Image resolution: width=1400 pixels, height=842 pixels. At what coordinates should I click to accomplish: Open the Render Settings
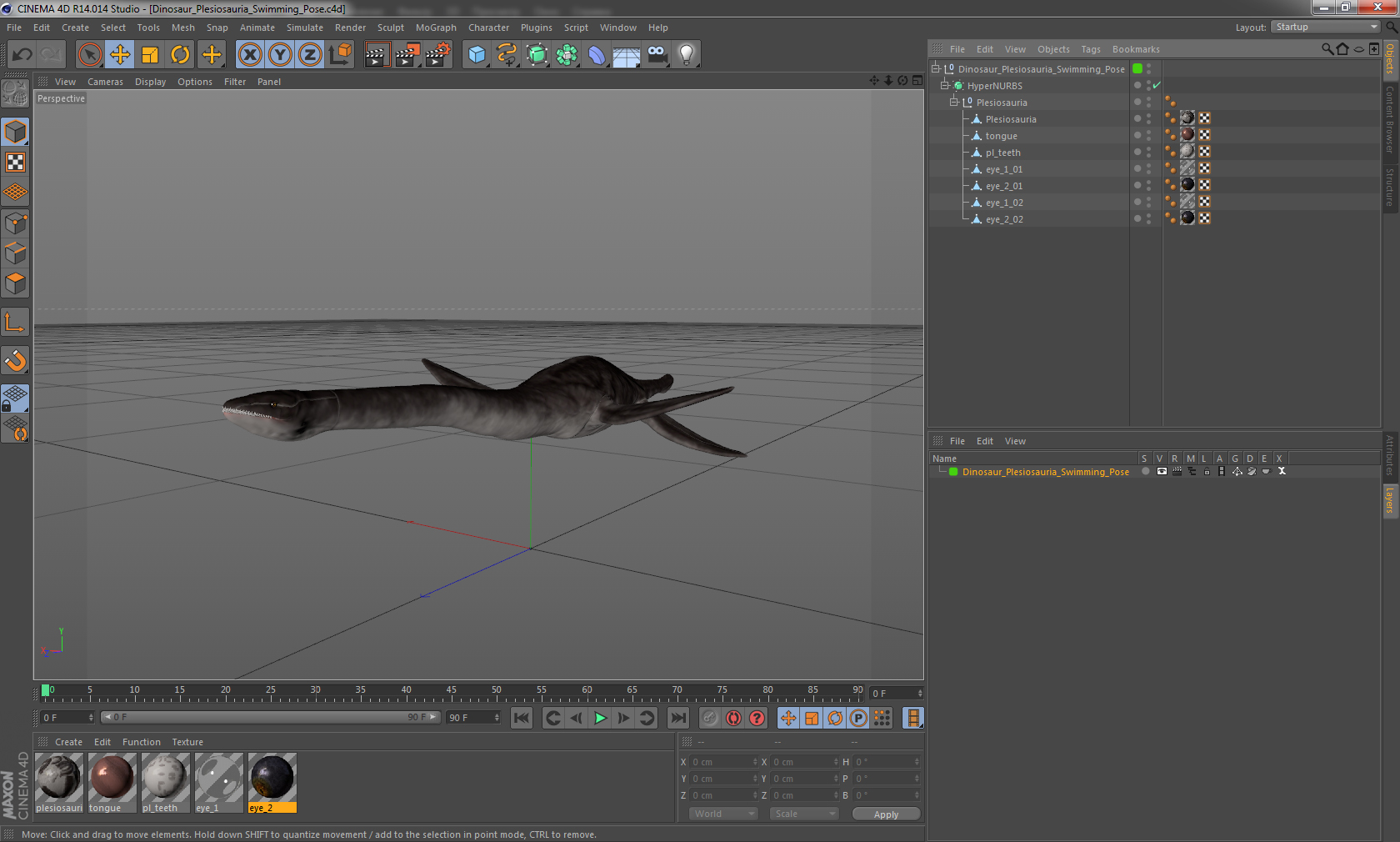438,55
